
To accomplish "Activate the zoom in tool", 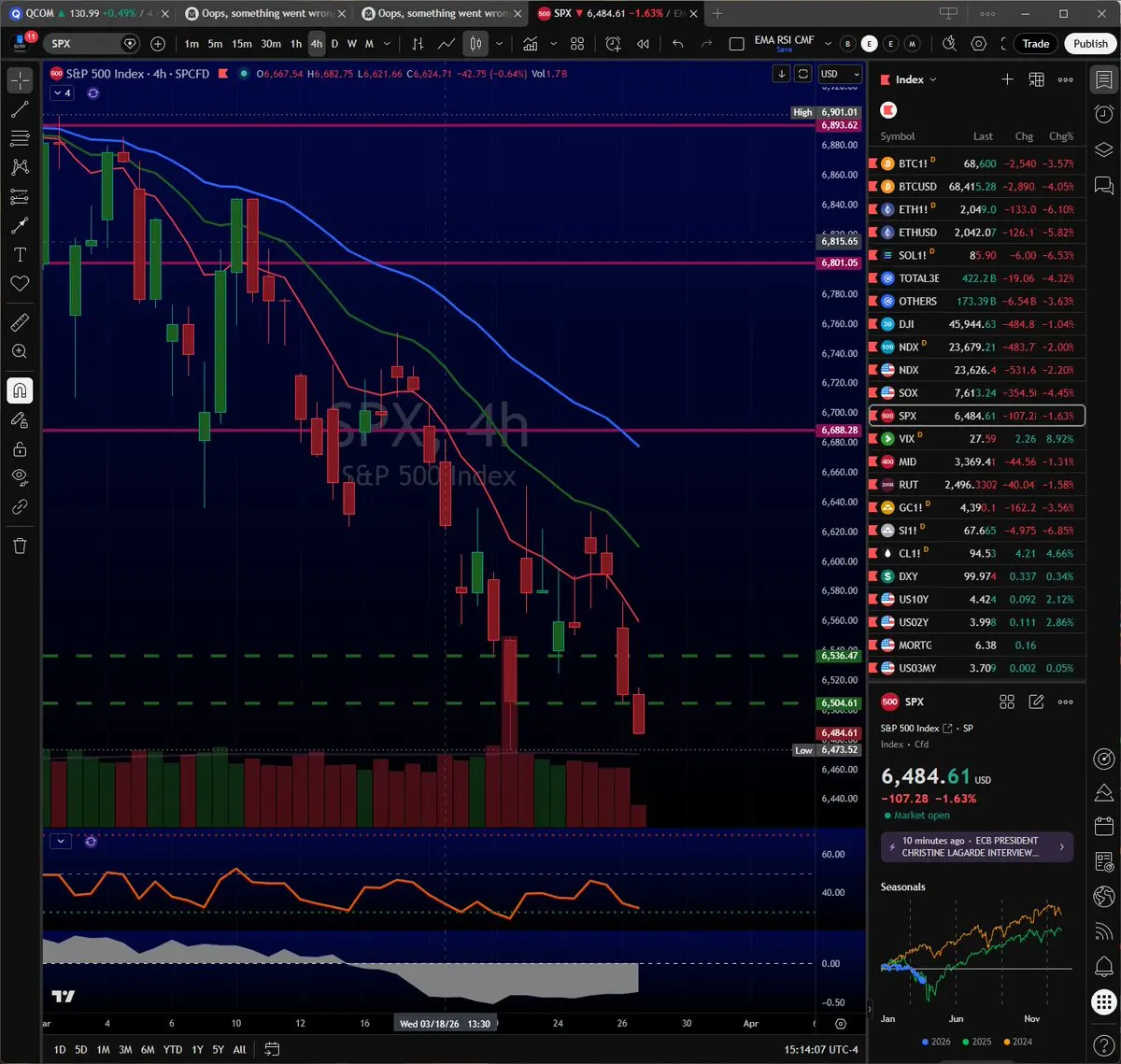I will point(20,351).
